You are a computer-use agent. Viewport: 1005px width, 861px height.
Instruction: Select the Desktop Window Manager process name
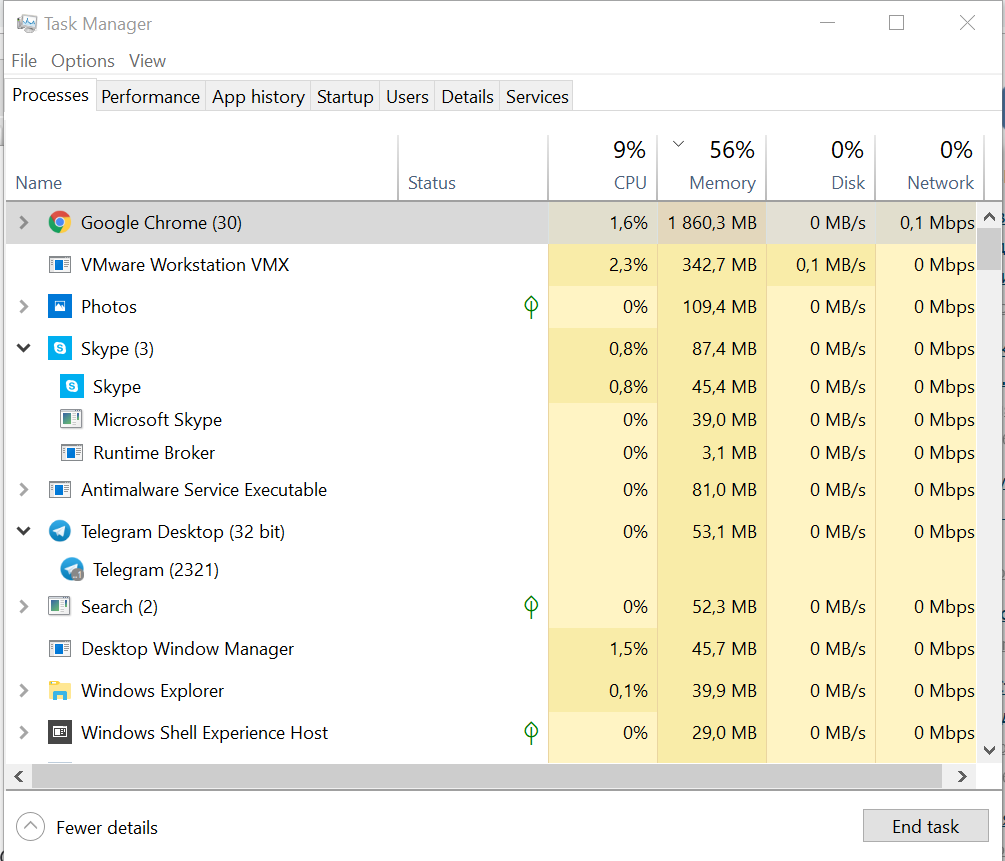[187, 649]
